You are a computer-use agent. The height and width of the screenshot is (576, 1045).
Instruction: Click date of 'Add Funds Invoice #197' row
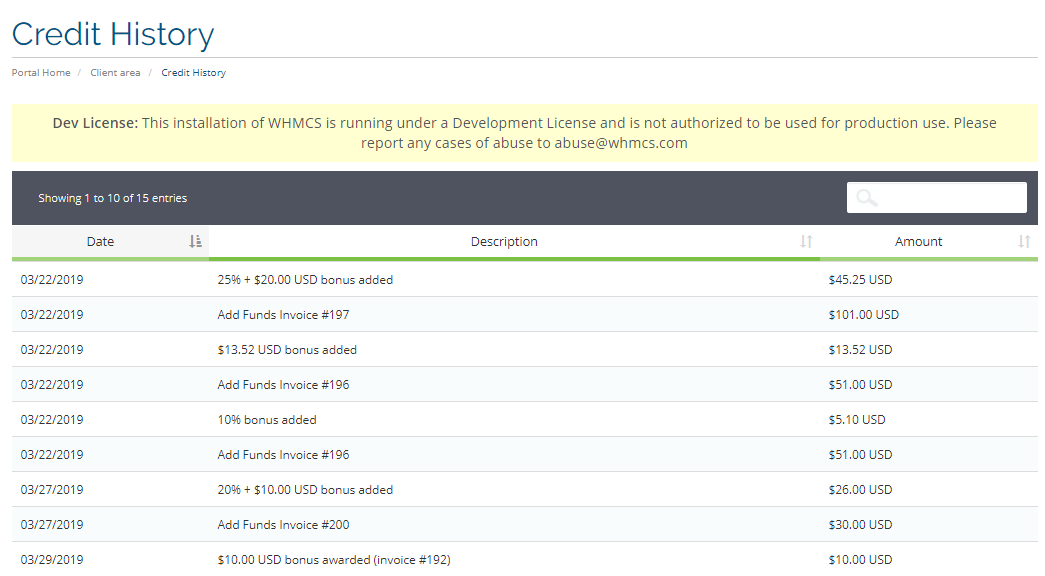point(52,315)
